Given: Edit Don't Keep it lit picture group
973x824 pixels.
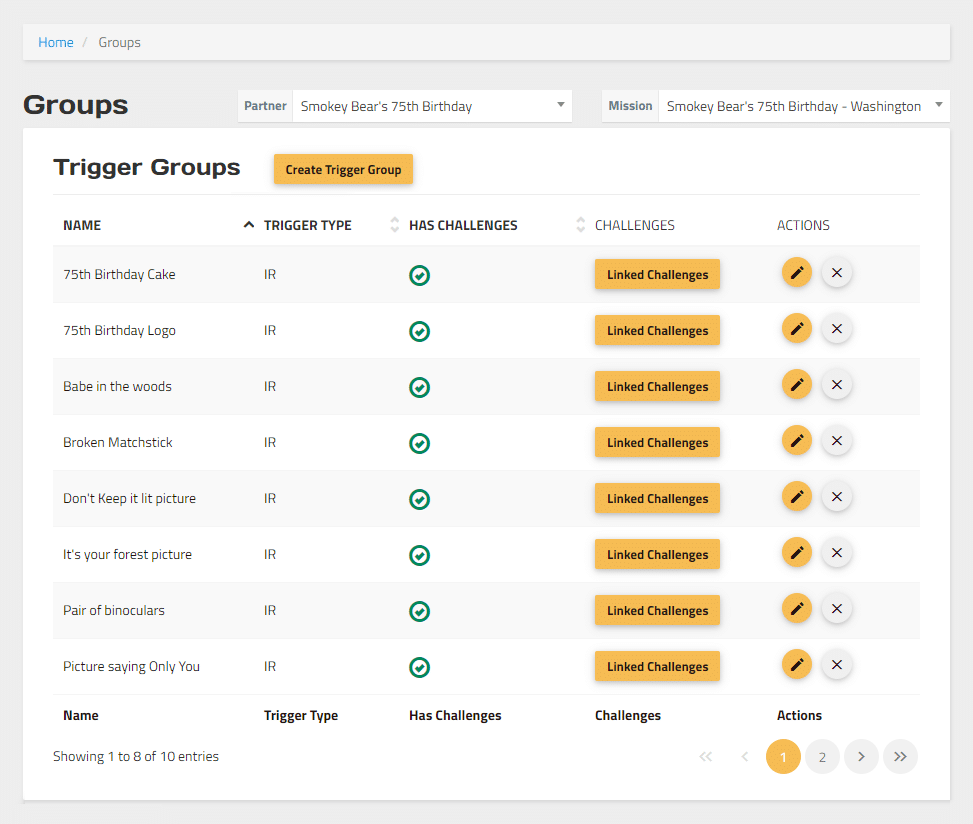Looking at the screenshot, I should click(796, 497).
